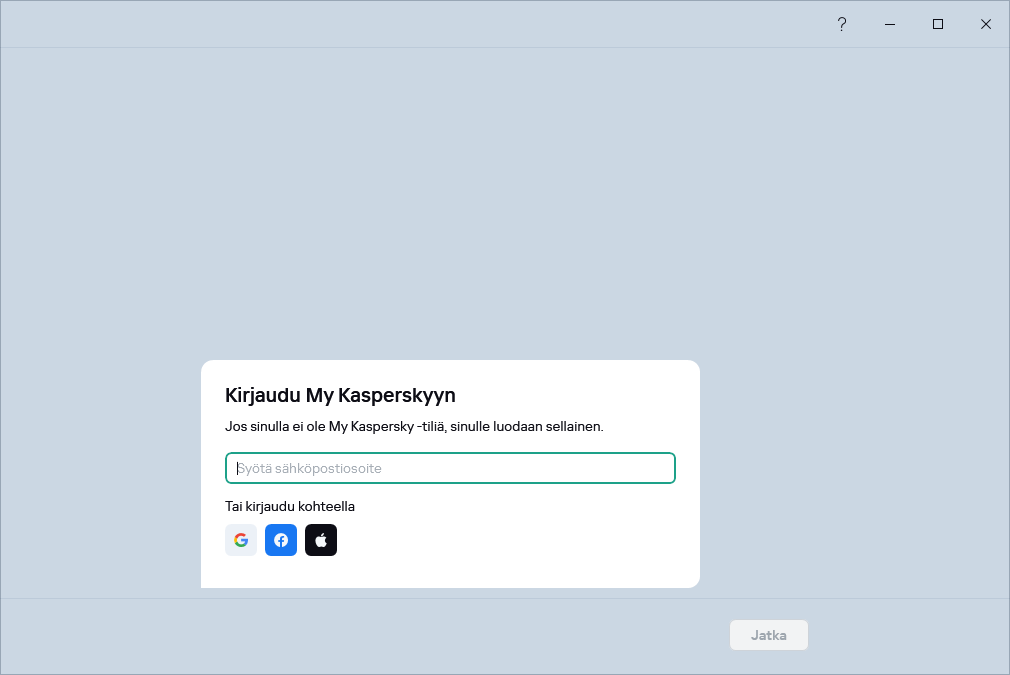Maximize the application window

(937, 23)
